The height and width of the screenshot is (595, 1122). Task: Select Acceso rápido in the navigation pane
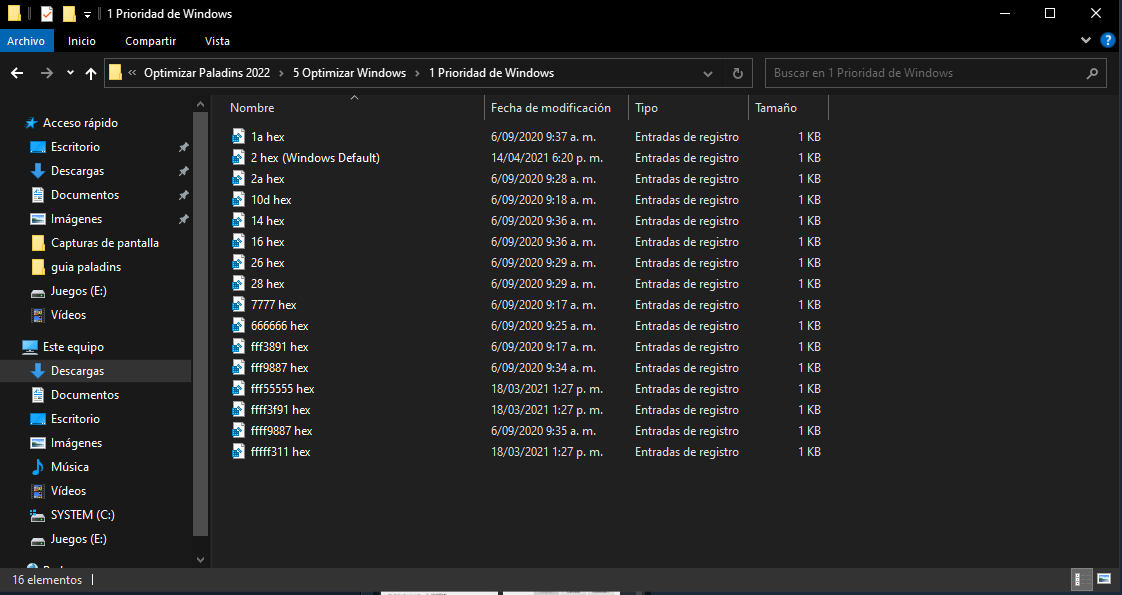80,123
